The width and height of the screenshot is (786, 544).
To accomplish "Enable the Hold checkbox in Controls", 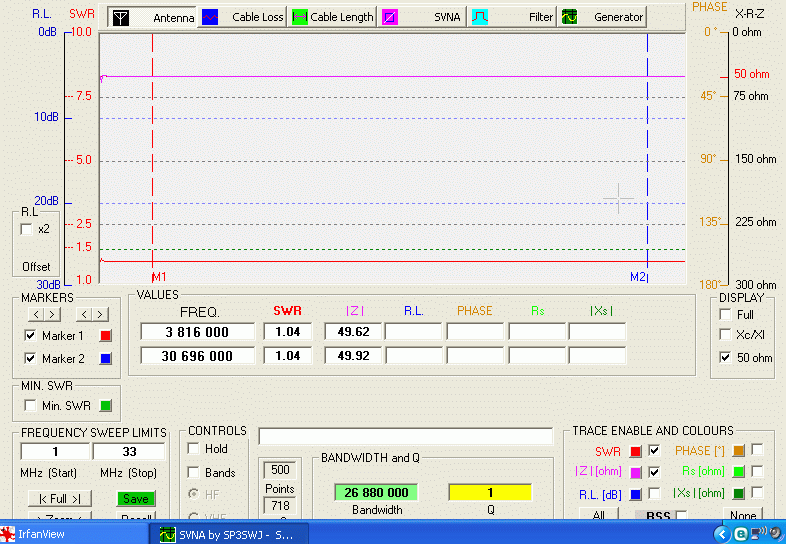I will tap(194, 449).
